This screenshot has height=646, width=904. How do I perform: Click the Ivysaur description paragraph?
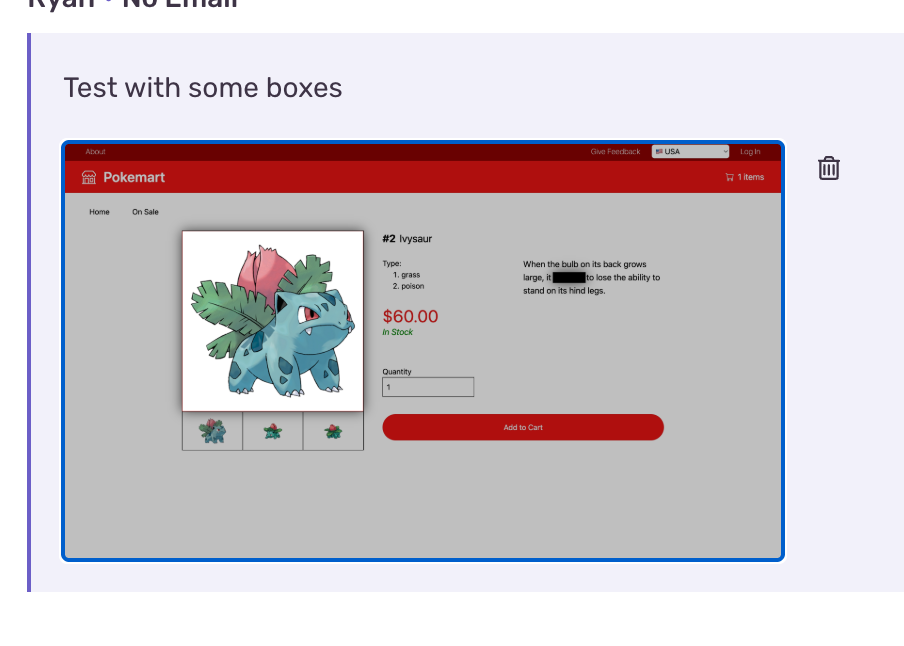coord(592,277)
